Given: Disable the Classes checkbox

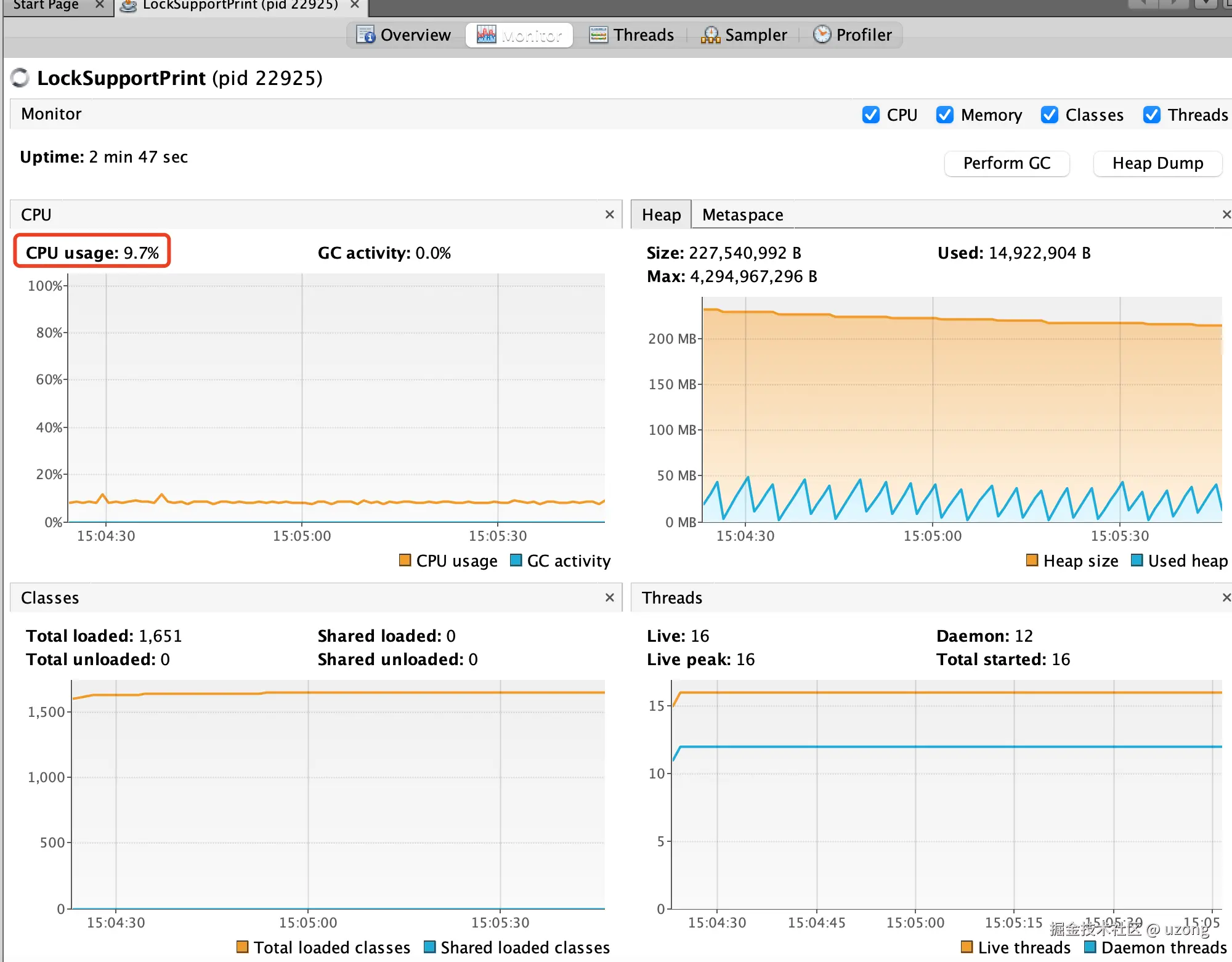Looking at the screenshot, I should (1050, 115).
